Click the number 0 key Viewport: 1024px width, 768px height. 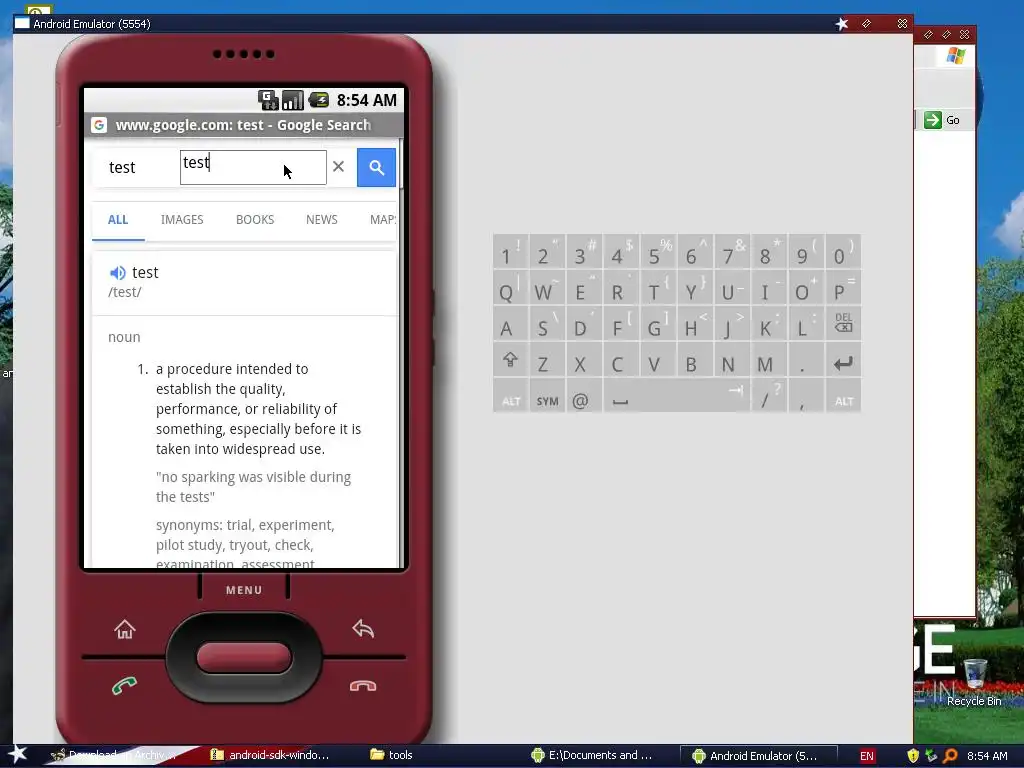pyautogui.click(x=843, y=252)
